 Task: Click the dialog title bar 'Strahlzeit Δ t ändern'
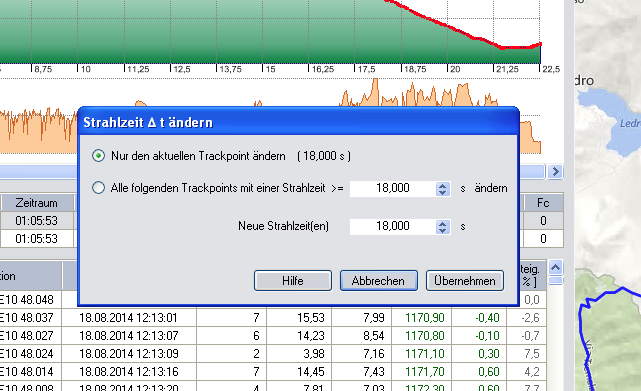pyautogui.click(x=298, y=122)
